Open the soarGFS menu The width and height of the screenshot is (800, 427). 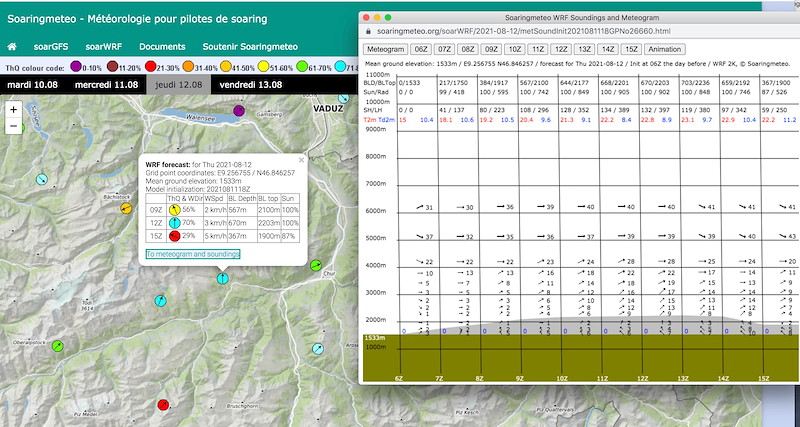pyautogui.click(x=51, y=46)
